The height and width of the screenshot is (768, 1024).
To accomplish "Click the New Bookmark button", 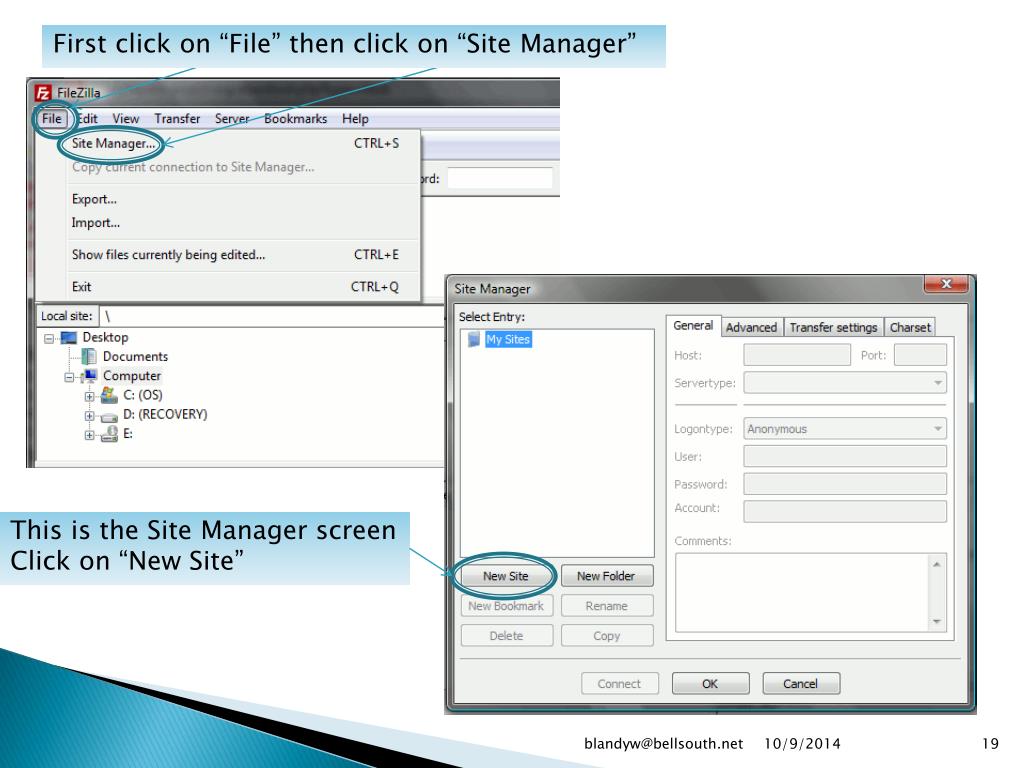I will point(506,606).
